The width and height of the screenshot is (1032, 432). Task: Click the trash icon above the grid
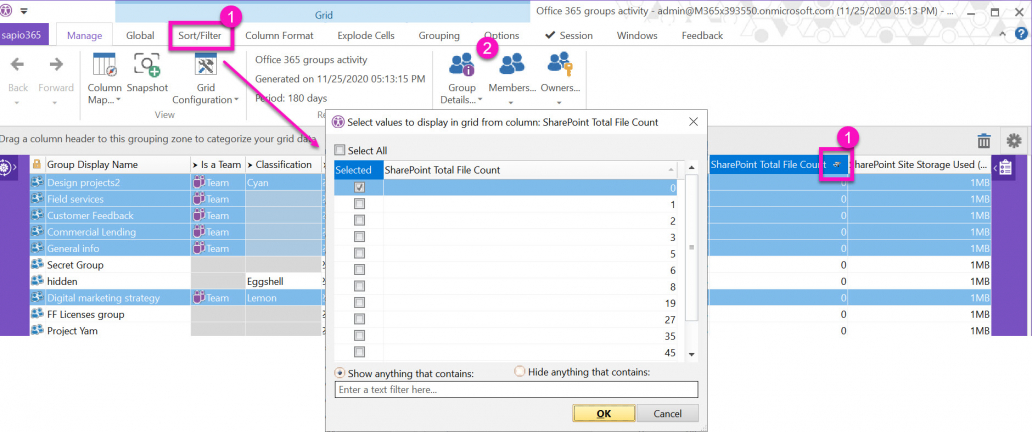tap(984, 140)
